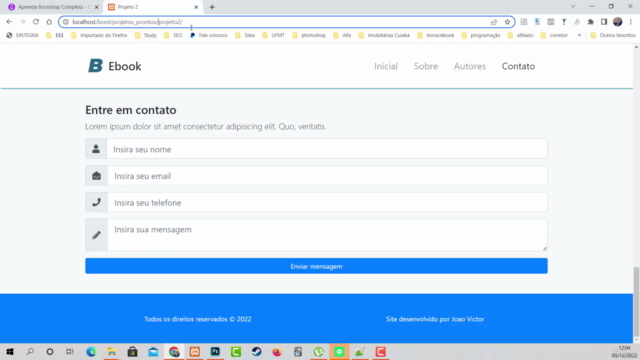Open the Importado do Firefox folder
The width and height of the screenshot is (640, 360).
point(99,35)
